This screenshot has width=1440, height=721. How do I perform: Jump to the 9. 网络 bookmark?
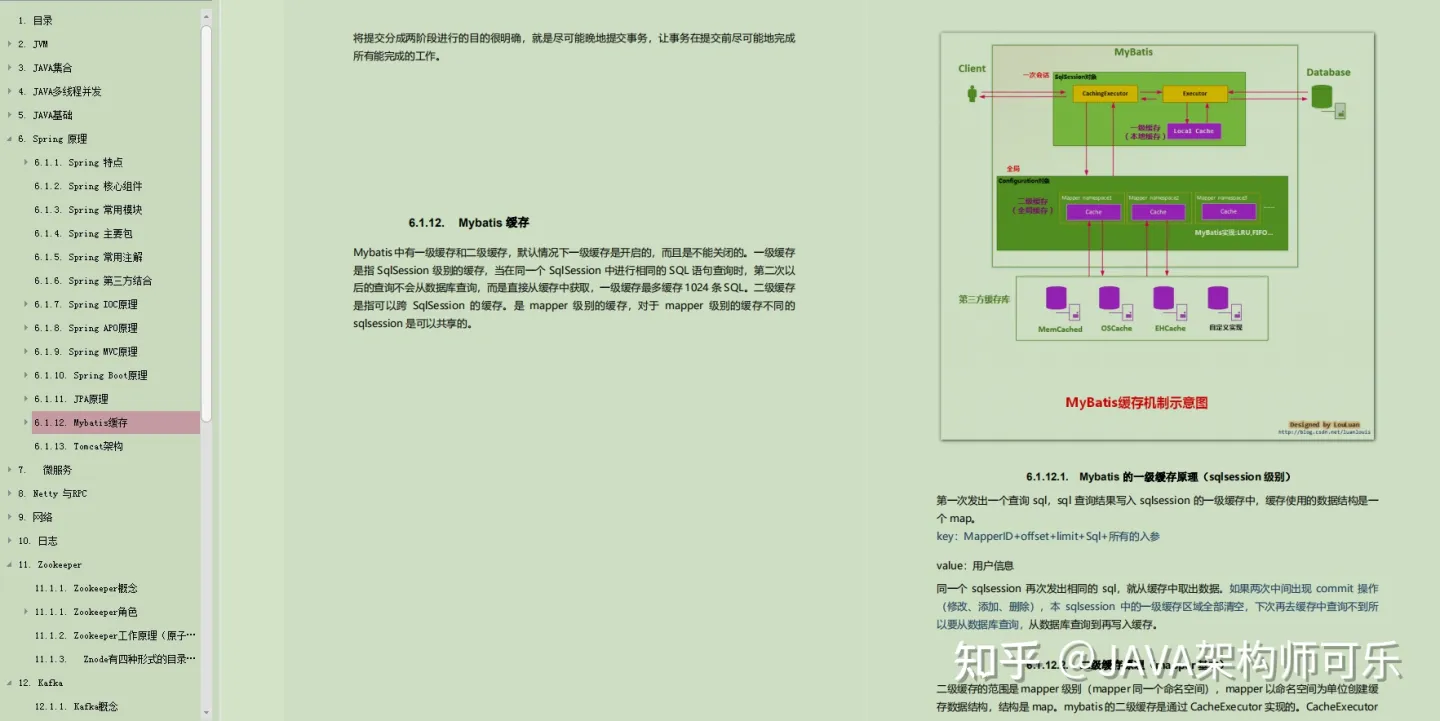[x=35, y=517]
